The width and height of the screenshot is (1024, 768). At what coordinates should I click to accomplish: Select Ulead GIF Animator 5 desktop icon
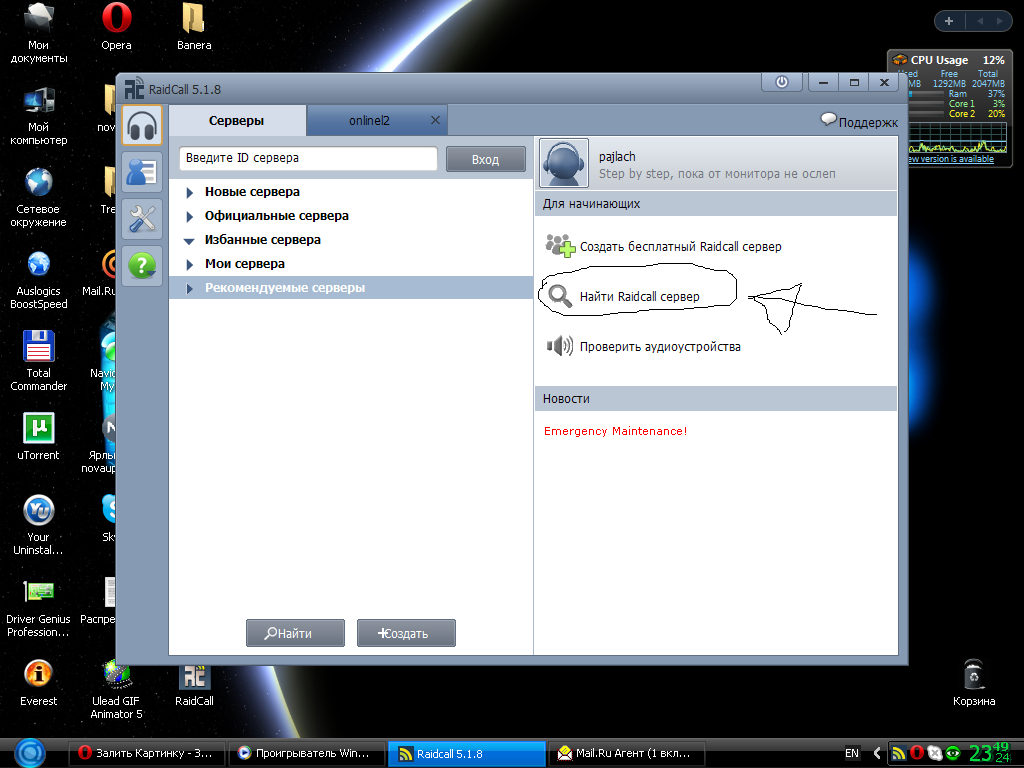pos(116,689)
